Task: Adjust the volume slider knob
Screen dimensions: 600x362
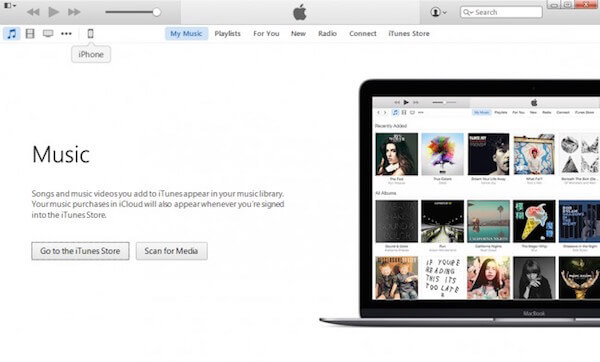Action: 157,12
